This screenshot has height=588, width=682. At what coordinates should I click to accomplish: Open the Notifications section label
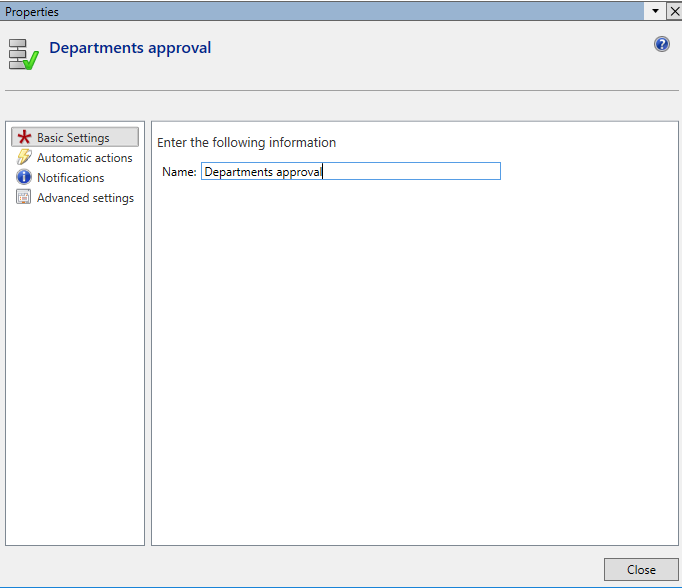coord(70,178)
